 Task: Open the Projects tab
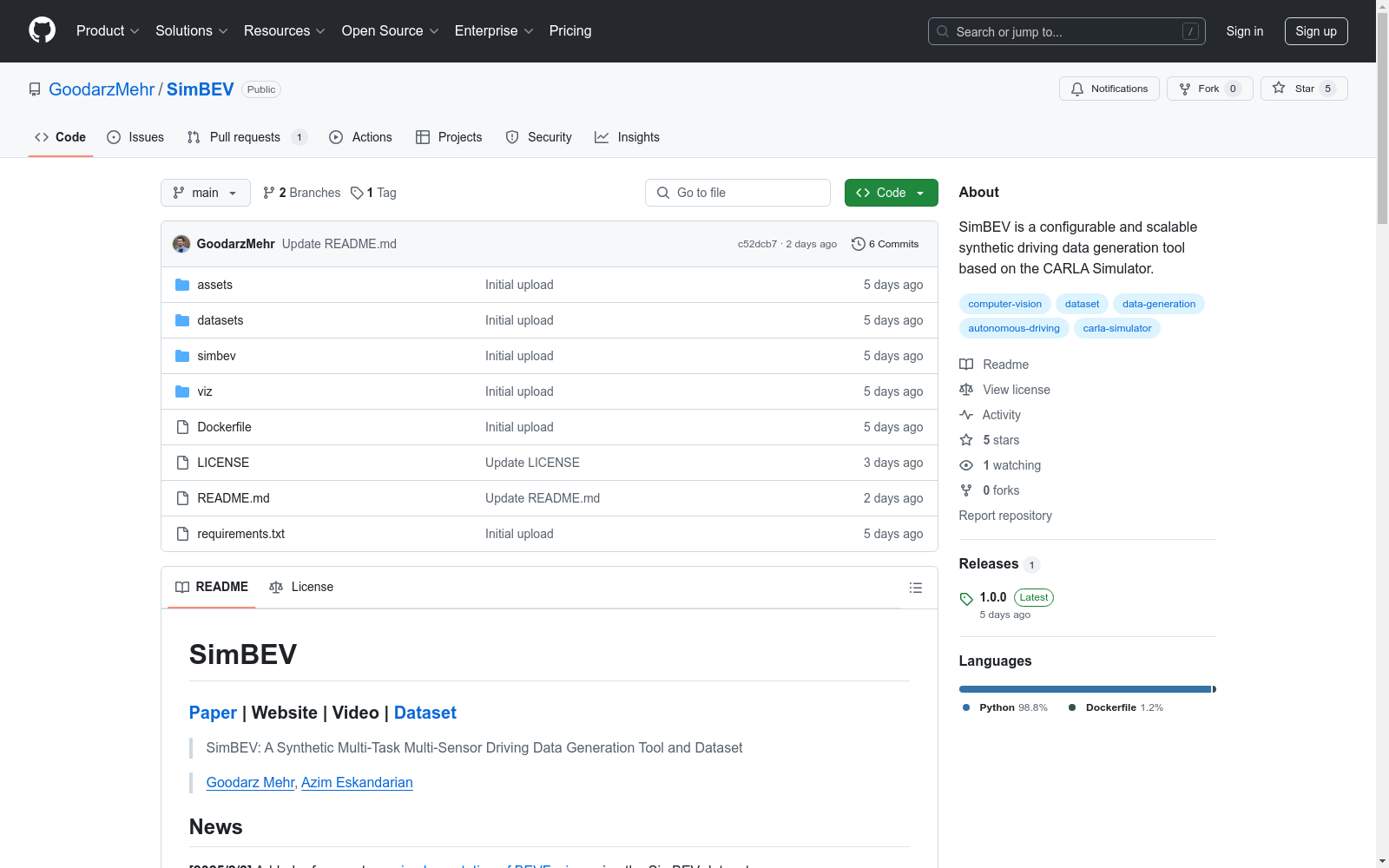tap(449, 137)
